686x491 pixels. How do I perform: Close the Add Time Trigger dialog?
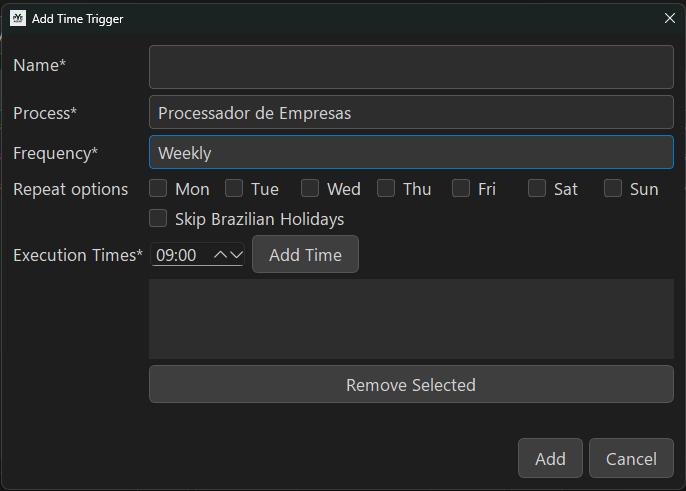(x=669, y=18)
